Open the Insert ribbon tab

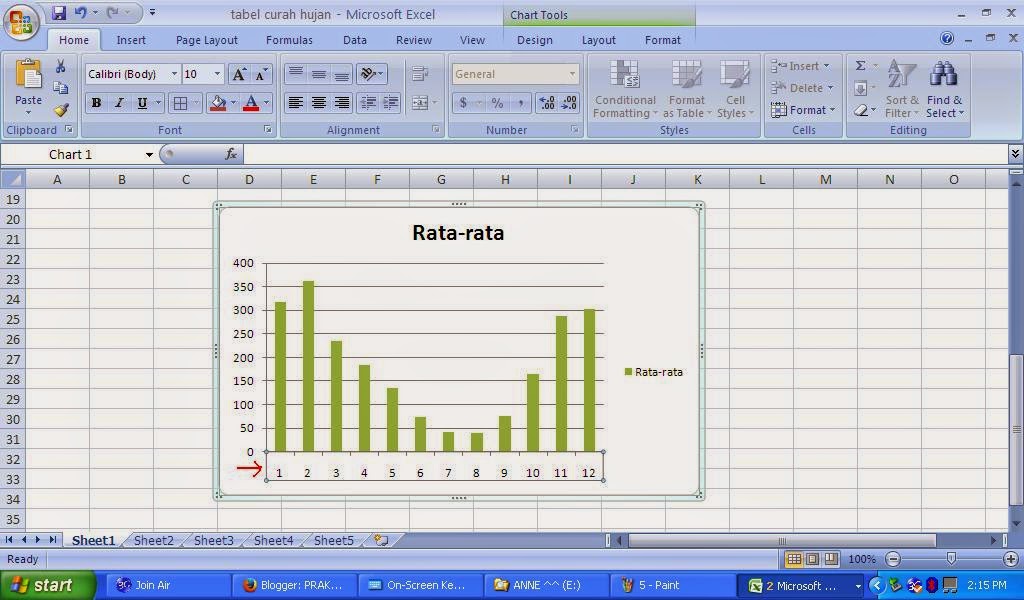click(131, 40)
